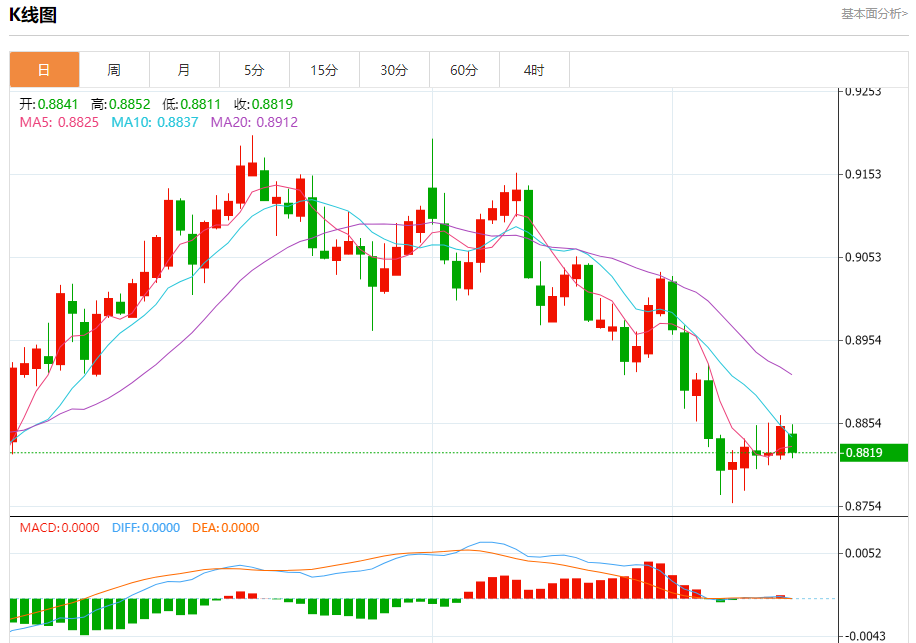Click the DIFF:0.0000 indicator label

tap(146, 528)
